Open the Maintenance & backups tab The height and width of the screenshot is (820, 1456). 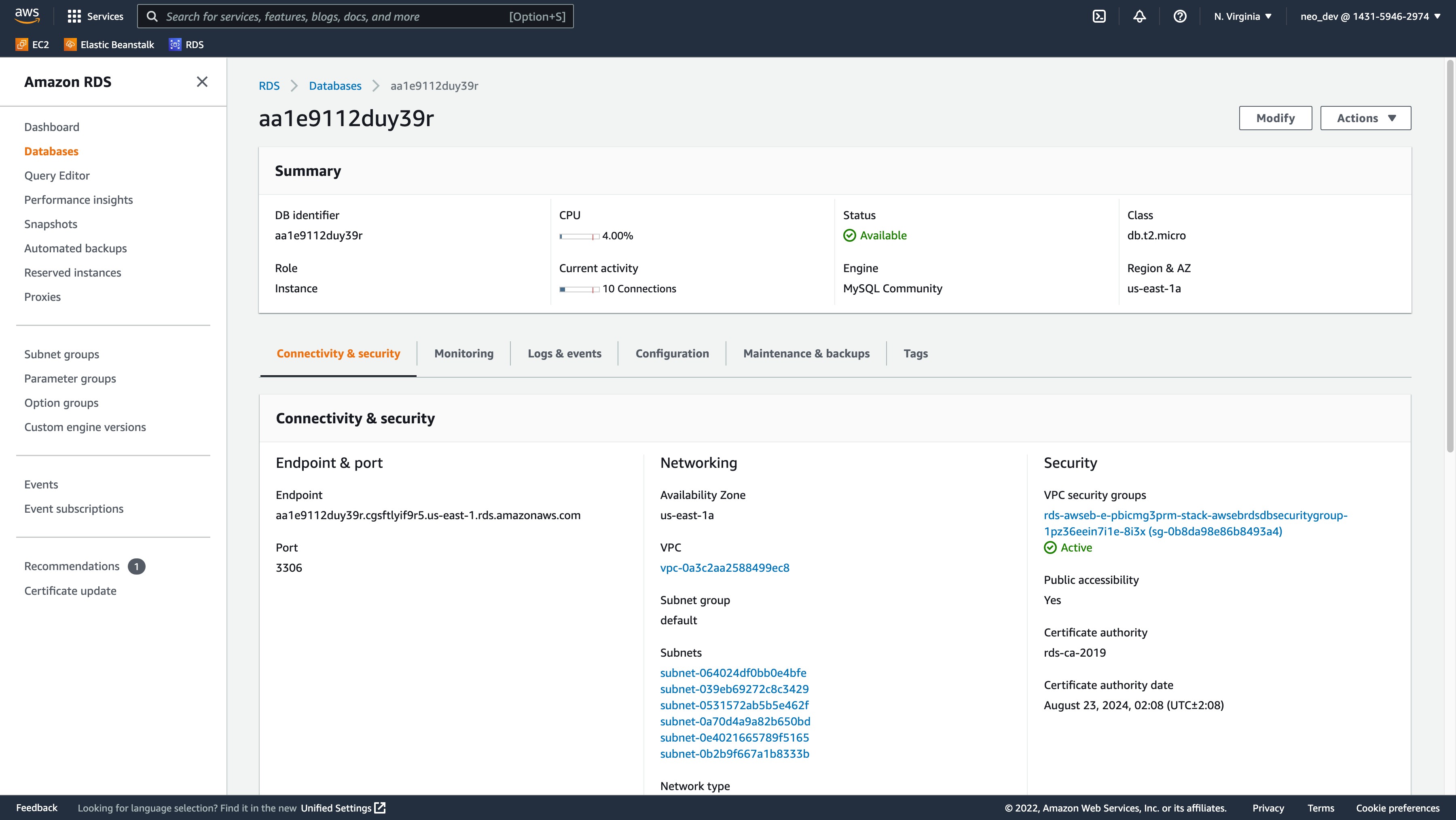(x=806, y=354)
